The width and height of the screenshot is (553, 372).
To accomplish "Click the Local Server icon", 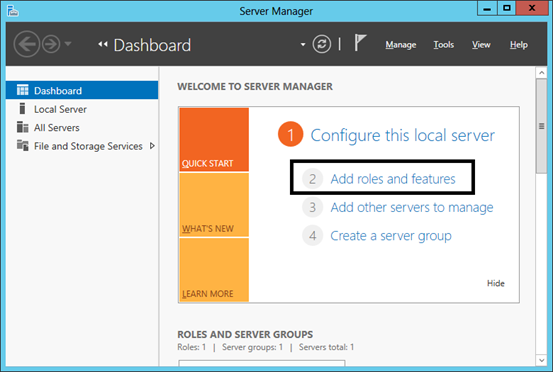I will 22,109.
